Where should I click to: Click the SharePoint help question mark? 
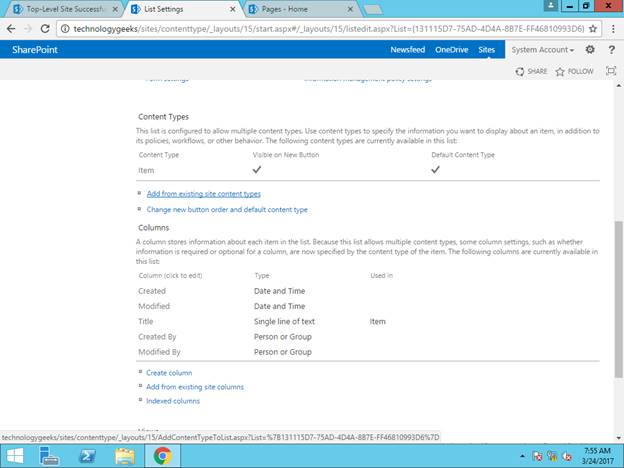coord(611,50)
